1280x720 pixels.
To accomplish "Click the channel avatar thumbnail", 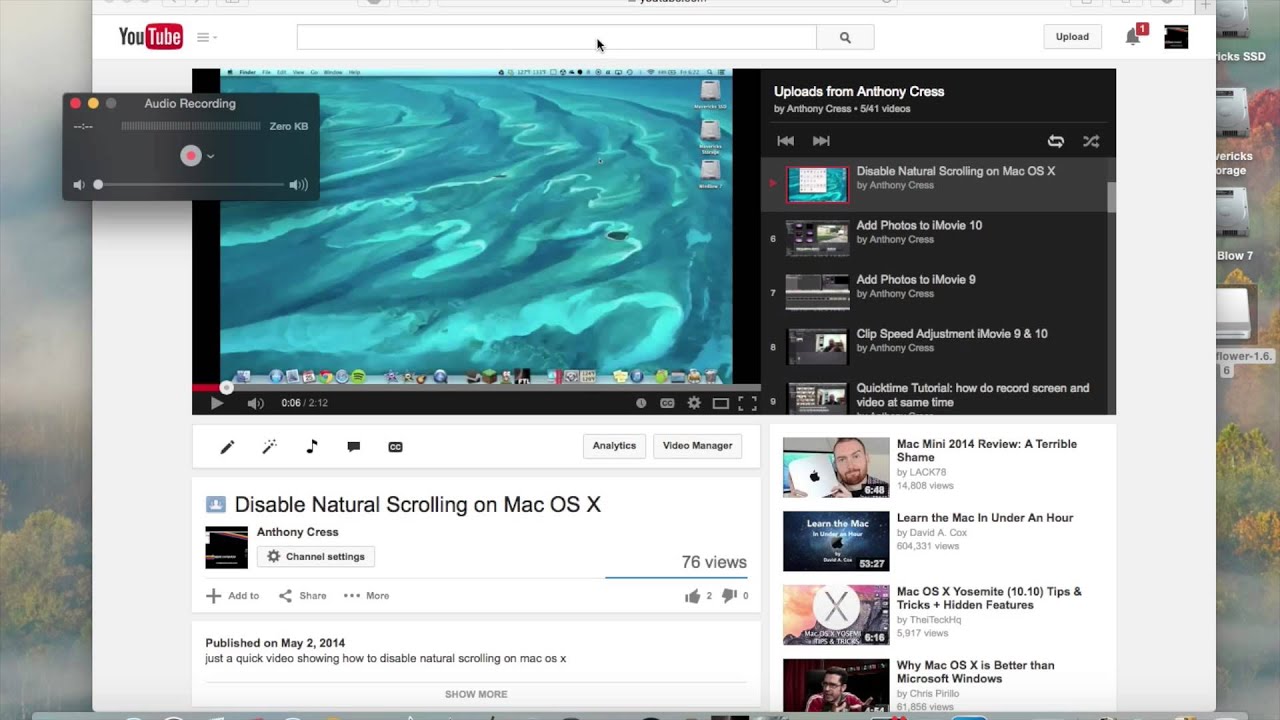I will coord(226,547).
